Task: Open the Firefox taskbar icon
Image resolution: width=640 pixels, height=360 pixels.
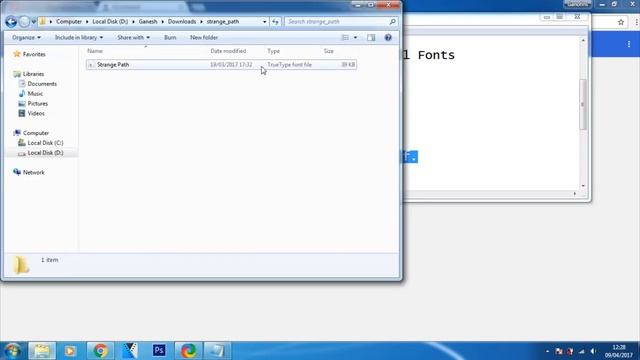Action: click(x=188, y=351)
